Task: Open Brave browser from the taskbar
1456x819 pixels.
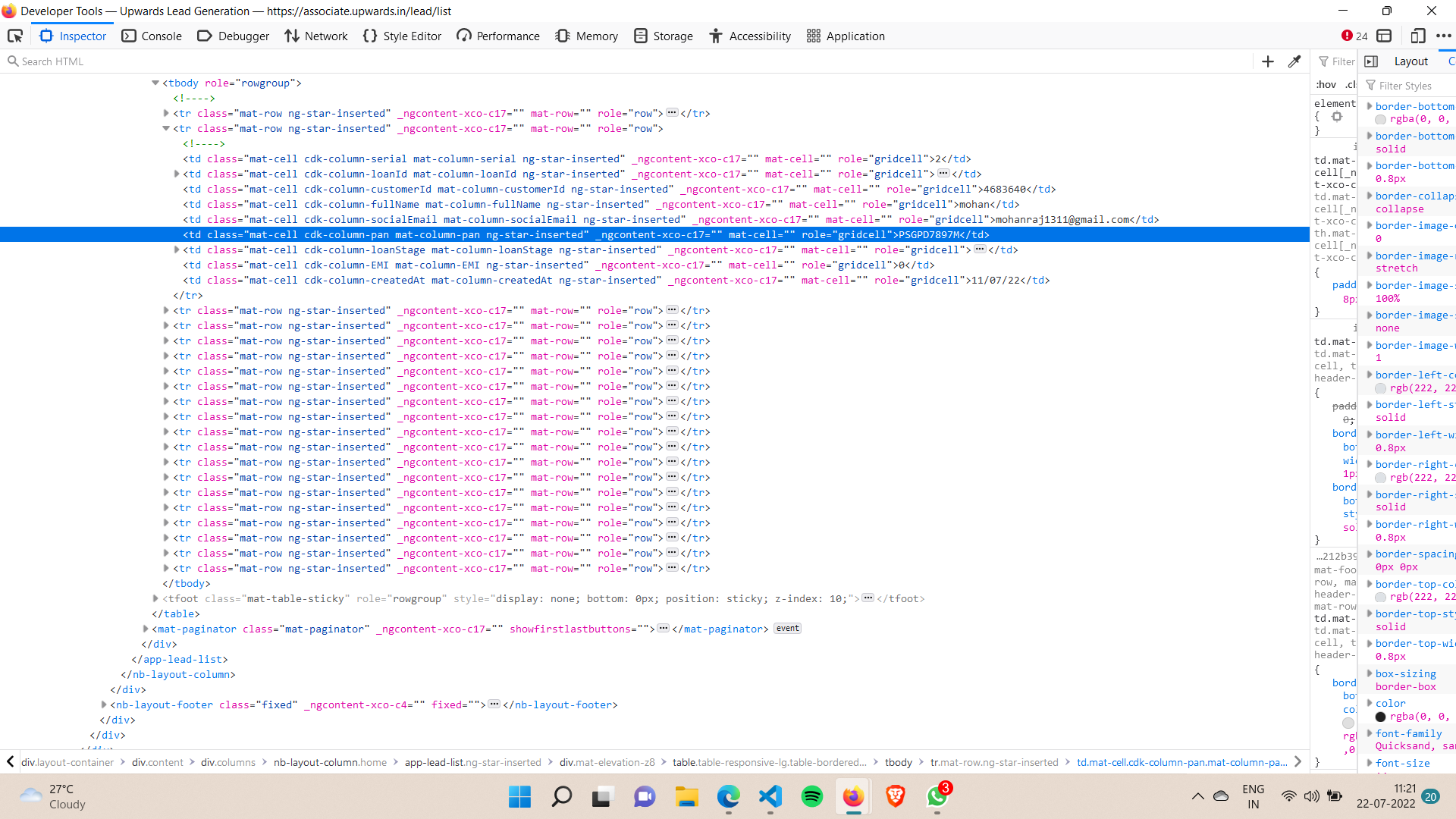Action: 896,796
